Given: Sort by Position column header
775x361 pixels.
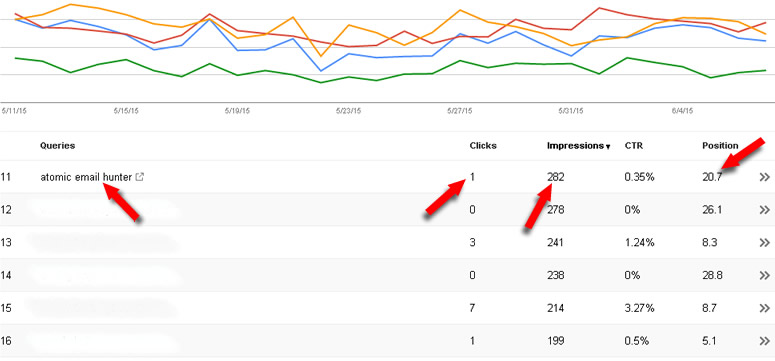Looking at the screenshot, I should [x=720, y=146].
